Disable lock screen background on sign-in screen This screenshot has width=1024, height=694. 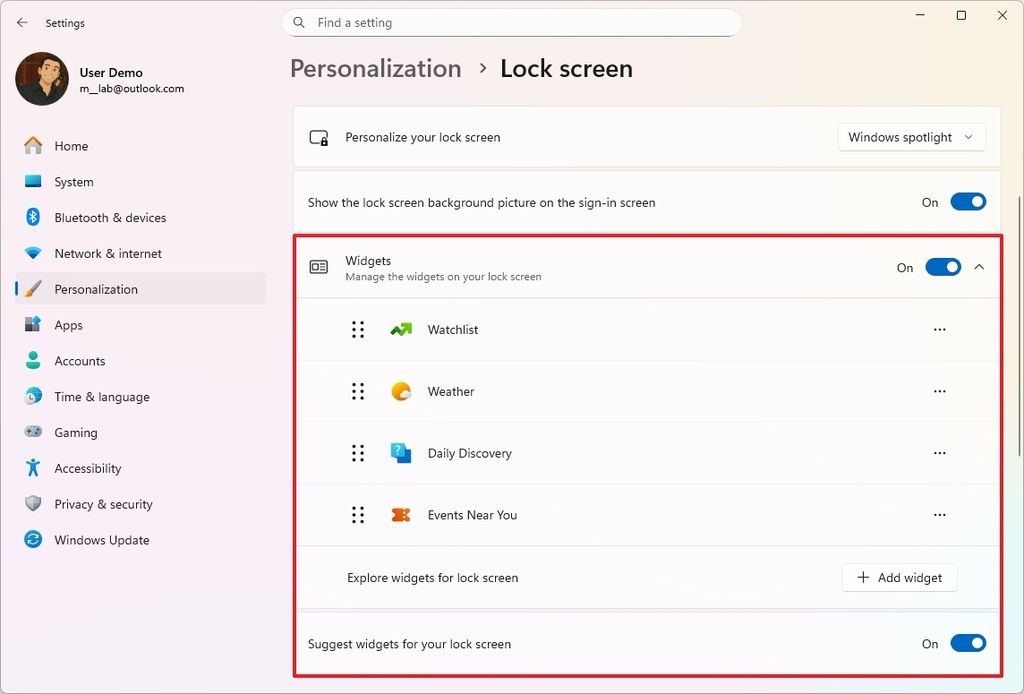(967, 201)
